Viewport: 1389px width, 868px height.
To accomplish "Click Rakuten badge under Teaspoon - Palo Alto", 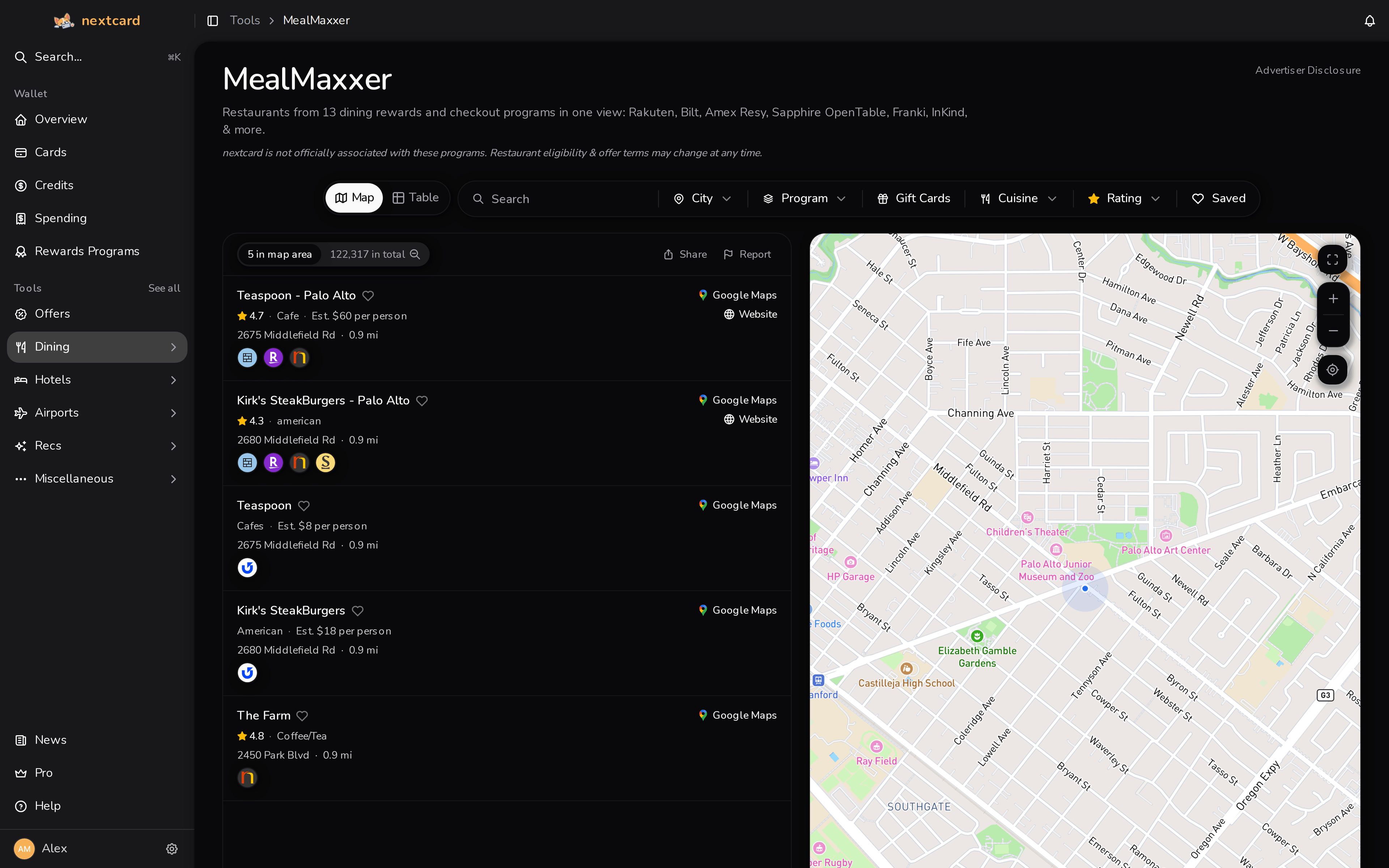I will 273,358.
